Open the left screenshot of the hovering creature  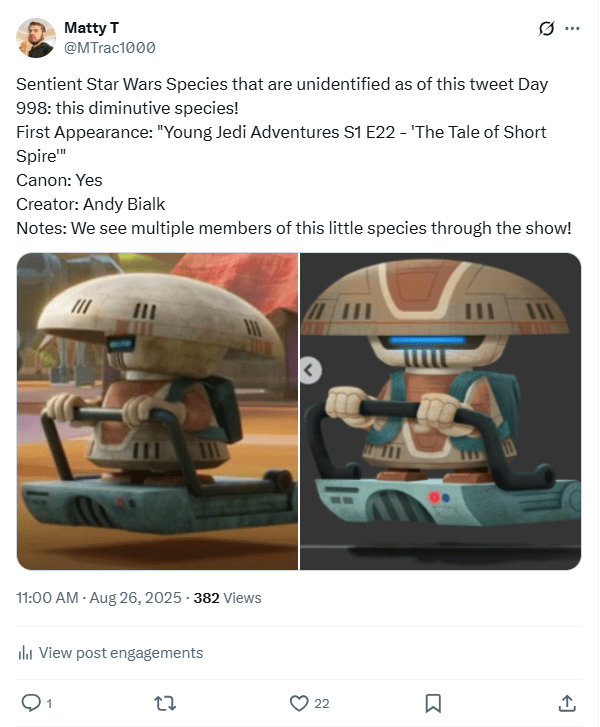pyautogui.click(x=157, y=411)
